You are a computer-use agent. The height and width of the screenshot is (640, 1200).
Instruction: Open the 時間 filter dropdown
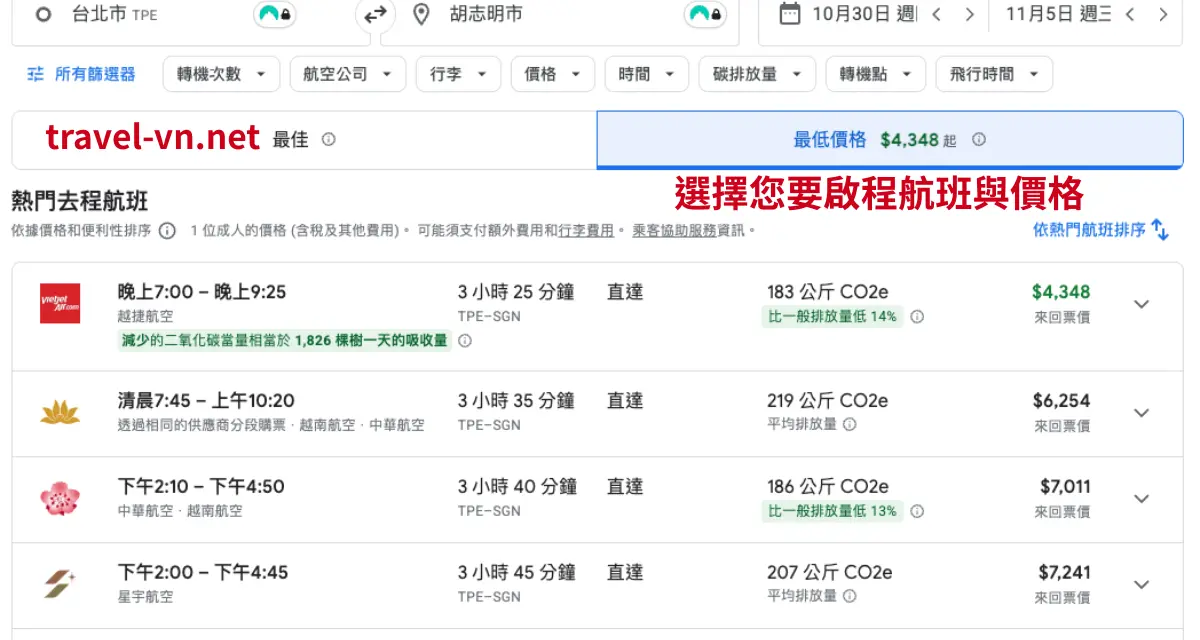647,74
